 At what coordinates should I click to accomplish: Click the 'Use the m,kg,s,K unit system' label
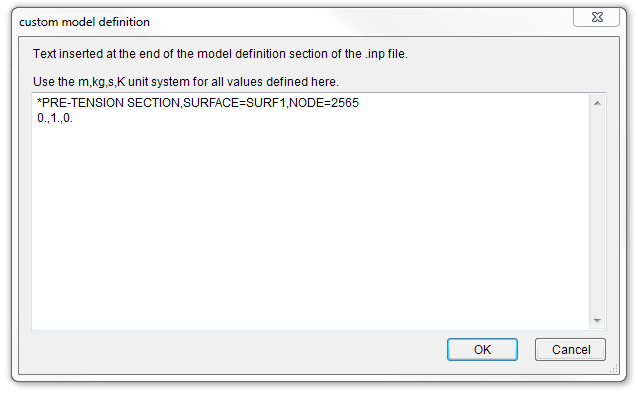click(186, 82)
